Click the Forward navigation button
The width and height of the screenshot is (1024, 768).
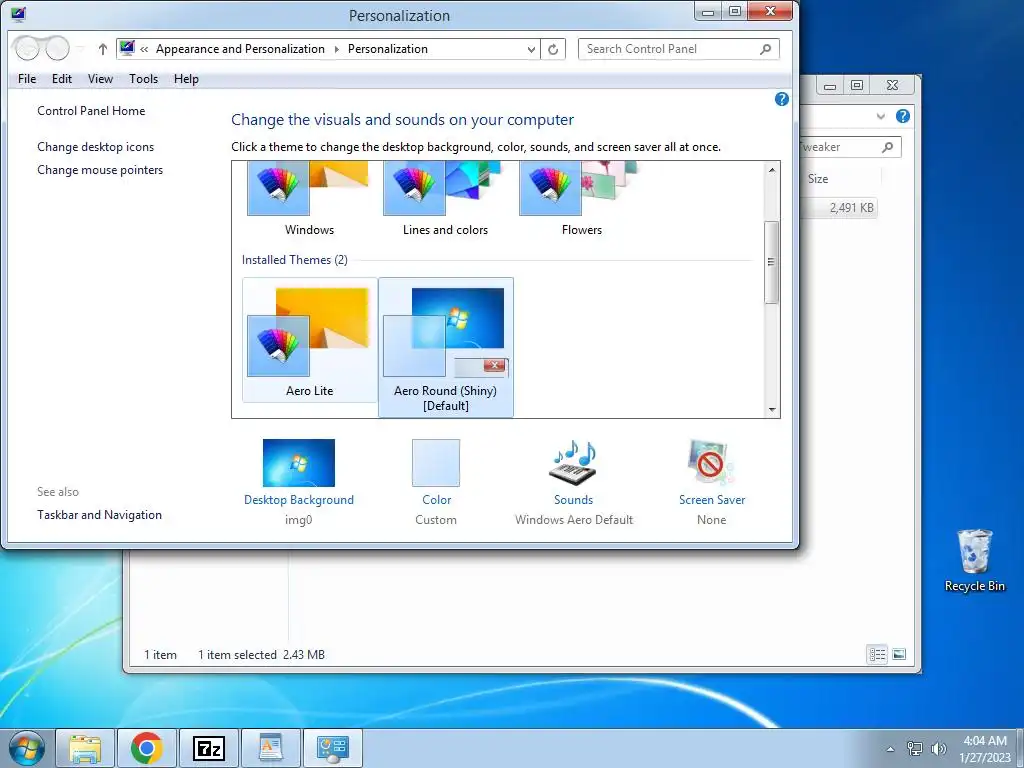click(57, 48)
